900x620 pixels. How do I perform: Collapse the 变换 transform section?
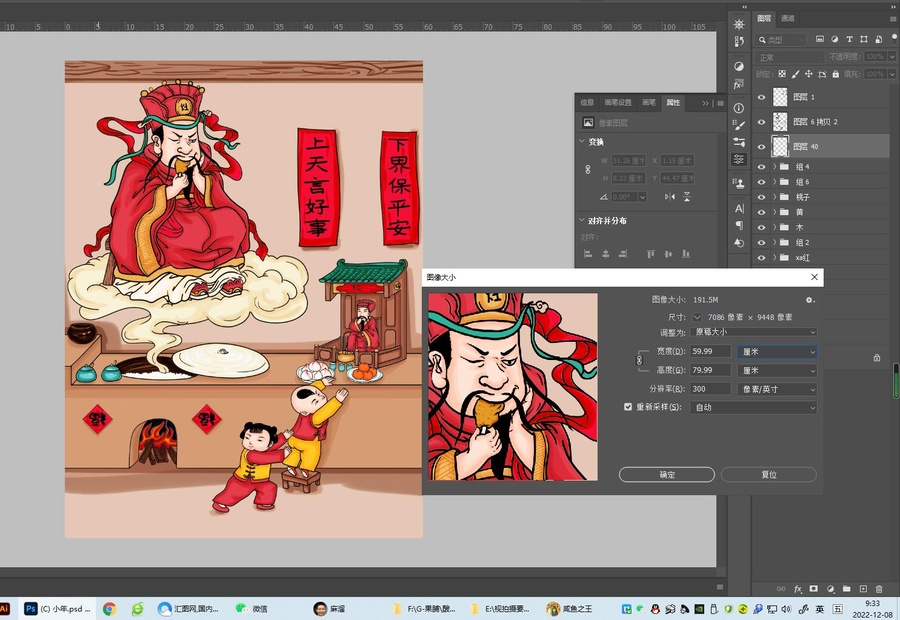581,141
